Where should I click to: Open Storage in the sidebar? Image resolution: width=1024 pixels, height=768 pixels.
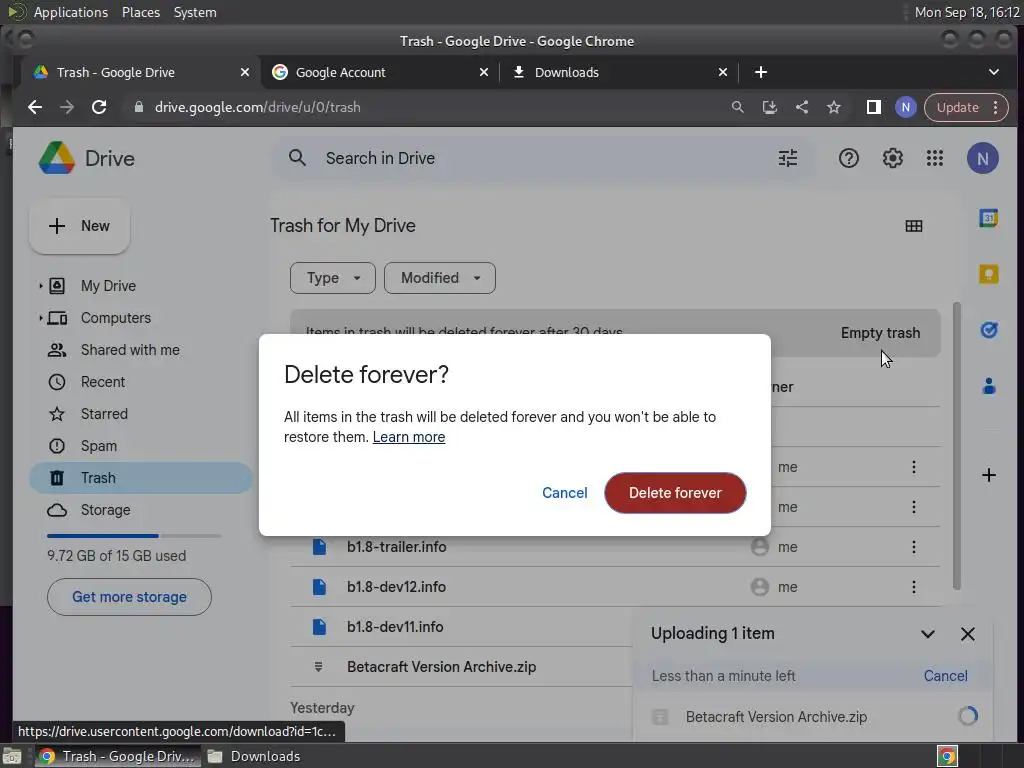[140, 510]
